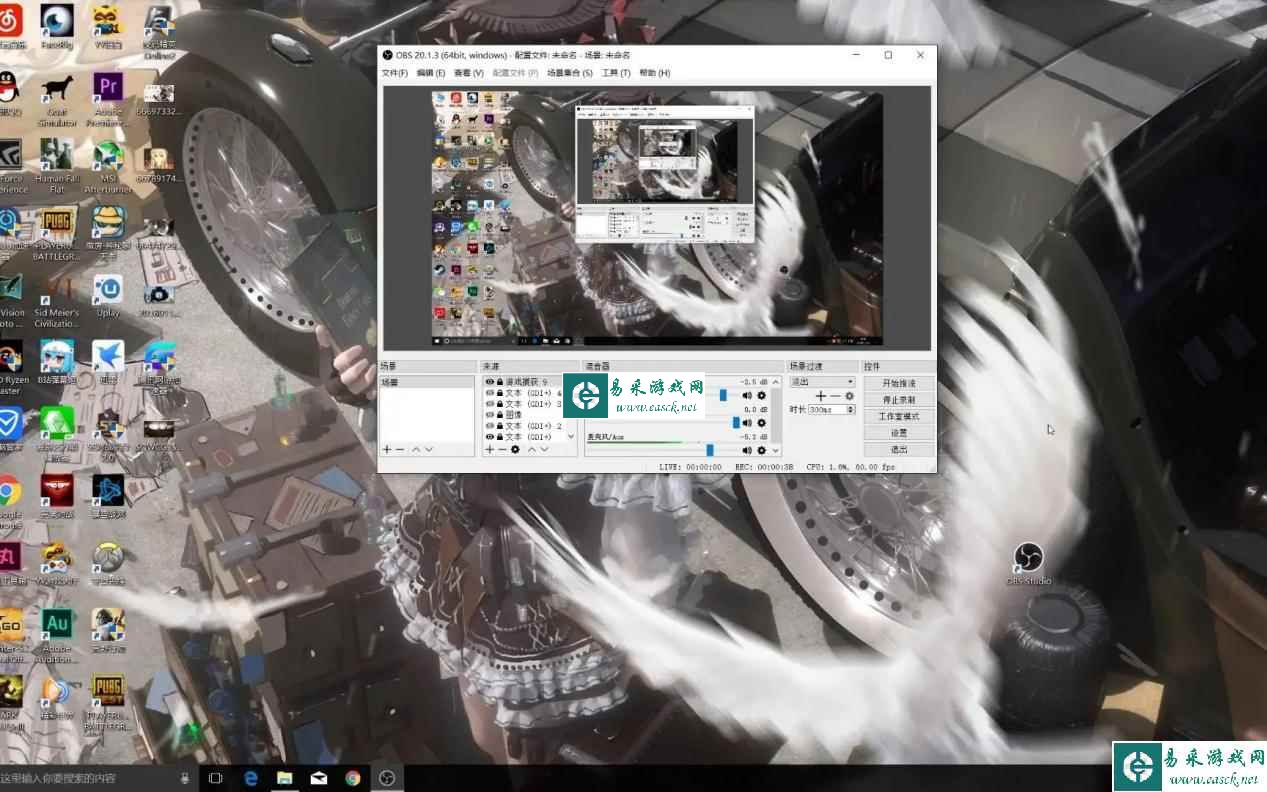The width and height of the screenshot is (1267, 792).
Task: Open settings gear of first mixer channel
Action: pos(761,395)
